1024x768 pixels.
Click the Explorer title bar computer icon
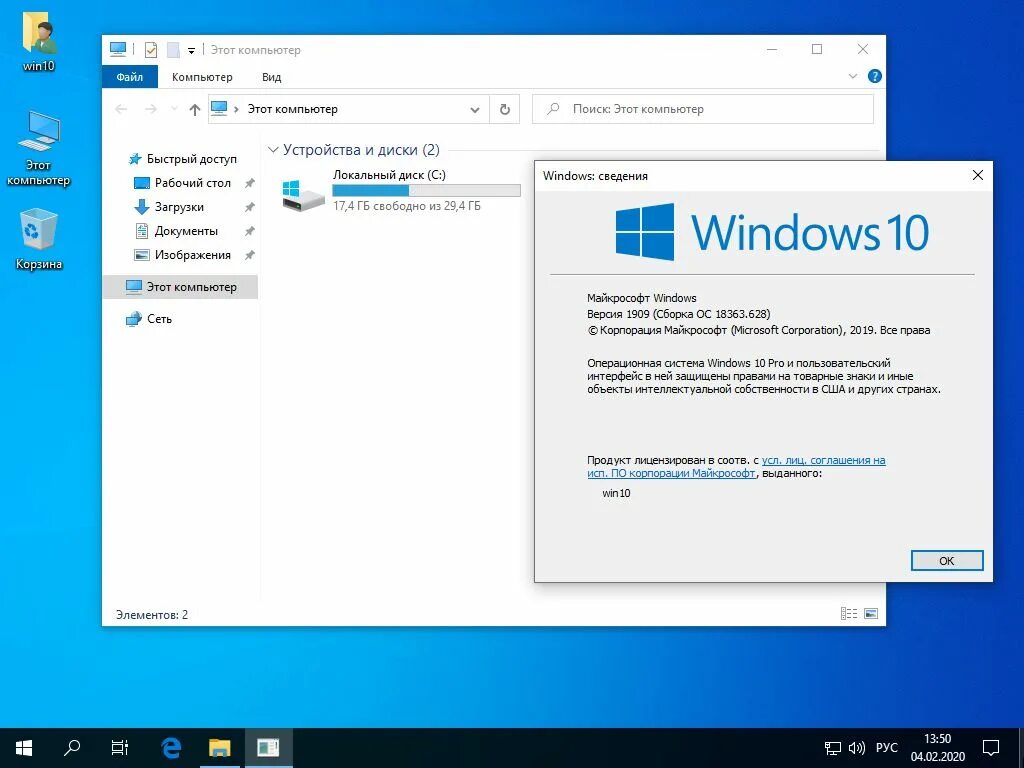pos(118,49)
